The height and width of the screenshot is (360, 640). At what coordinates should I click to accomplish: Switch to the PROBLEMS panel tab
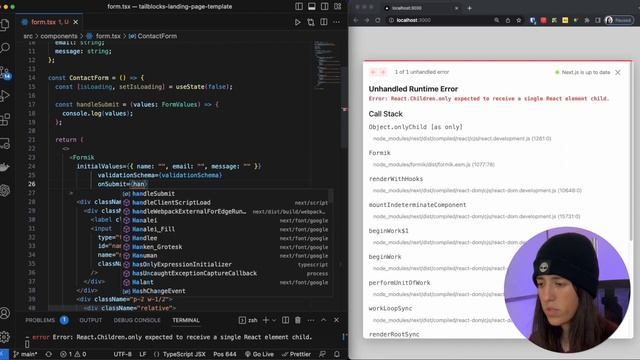coord(40,320)
